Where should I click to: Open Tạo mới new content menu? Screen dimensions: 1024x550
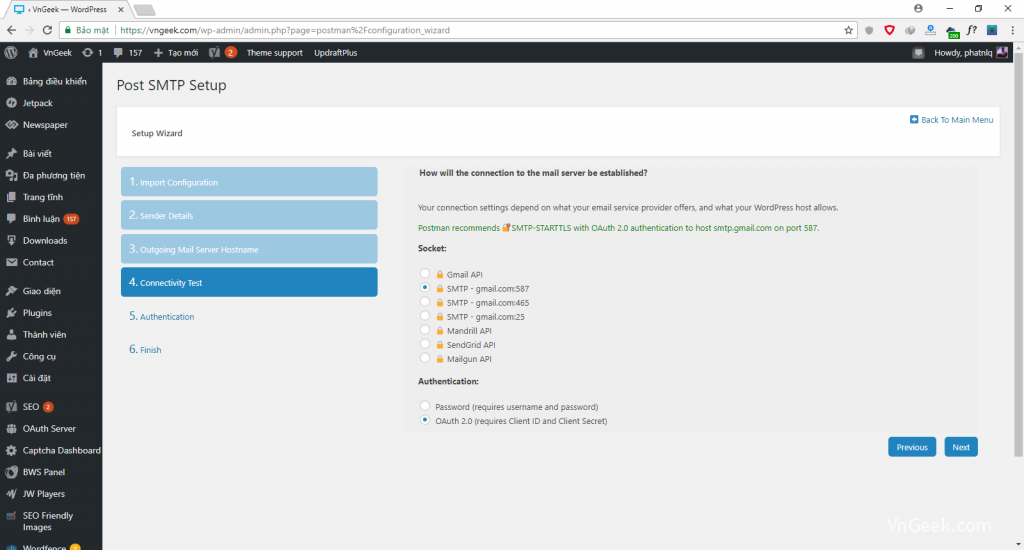[176, 53]
